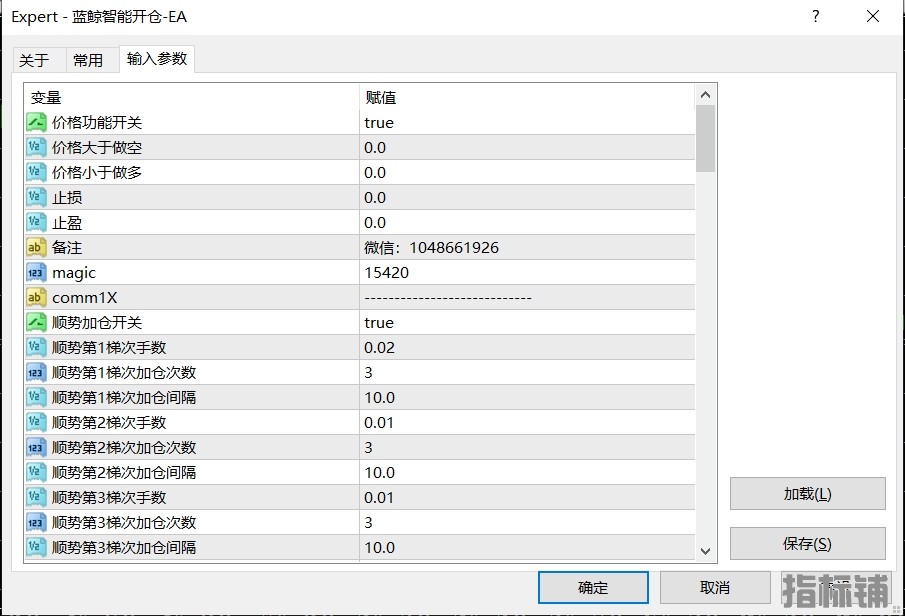
Task: Select the 止损 variable name
Action: click(x=67, y=197)
